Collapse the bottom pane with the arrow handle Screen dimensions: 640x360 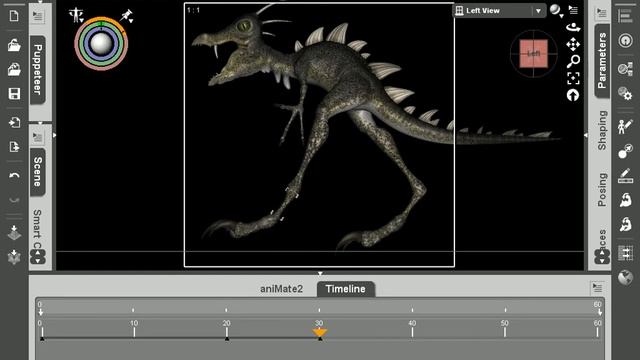pos(320,273)
